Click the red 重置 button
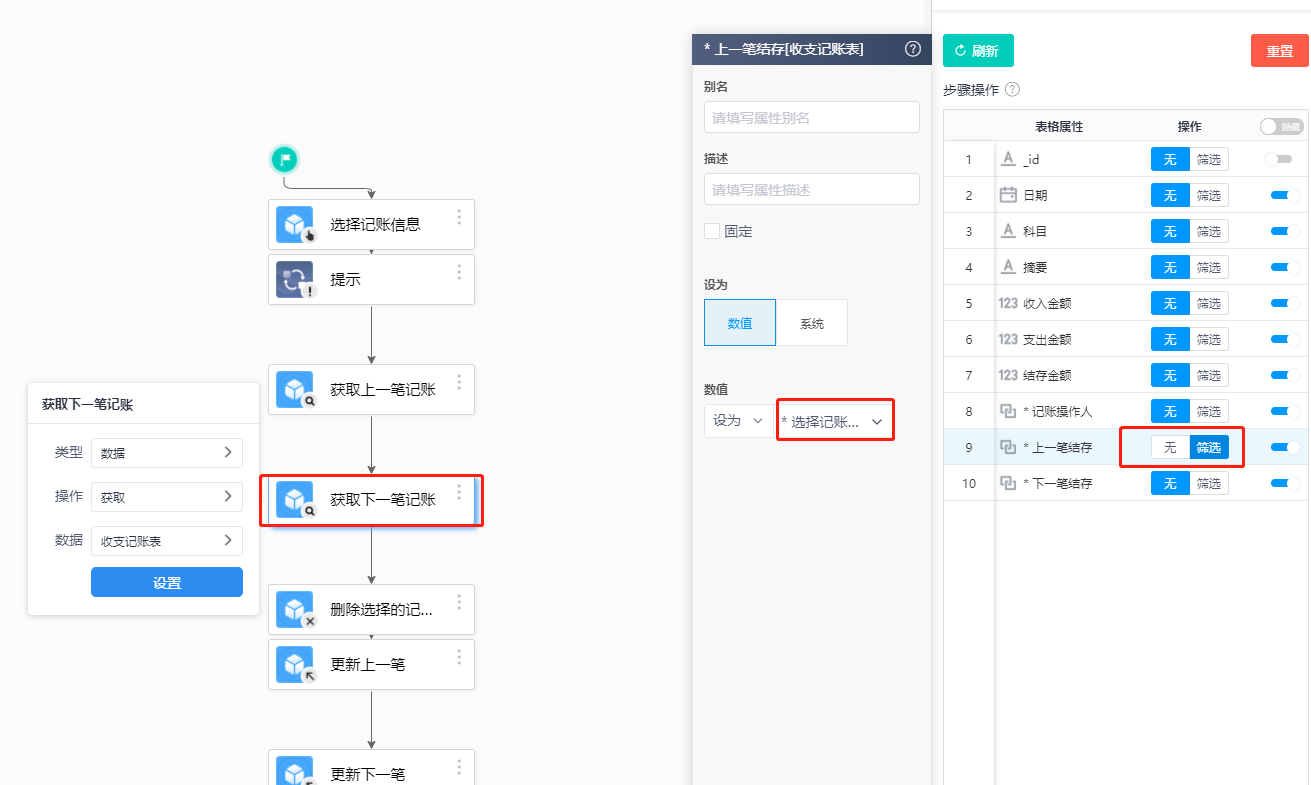 [1279, 51]
